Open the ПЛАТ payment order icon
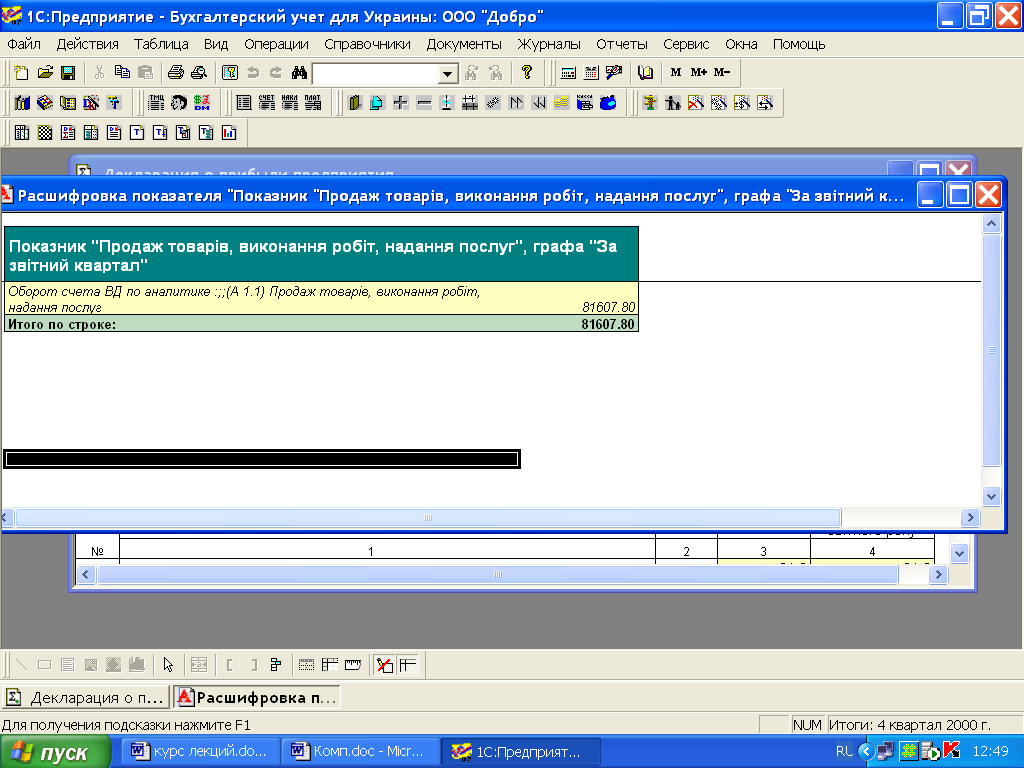This screenshot has height=768, width=1024. (x=313, y=103)
